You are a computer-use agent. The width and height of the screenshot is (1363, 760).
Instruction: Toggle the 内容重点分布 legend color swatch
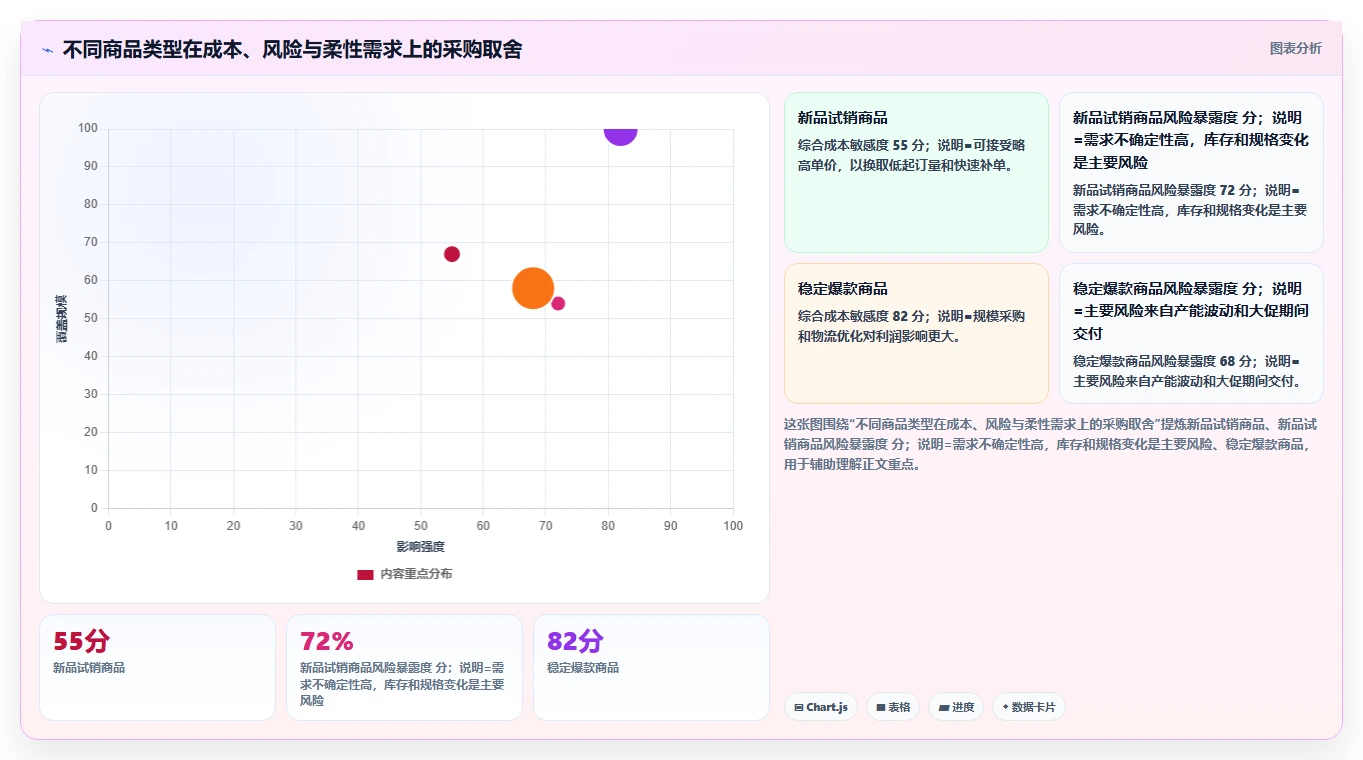tap(365, 574)
